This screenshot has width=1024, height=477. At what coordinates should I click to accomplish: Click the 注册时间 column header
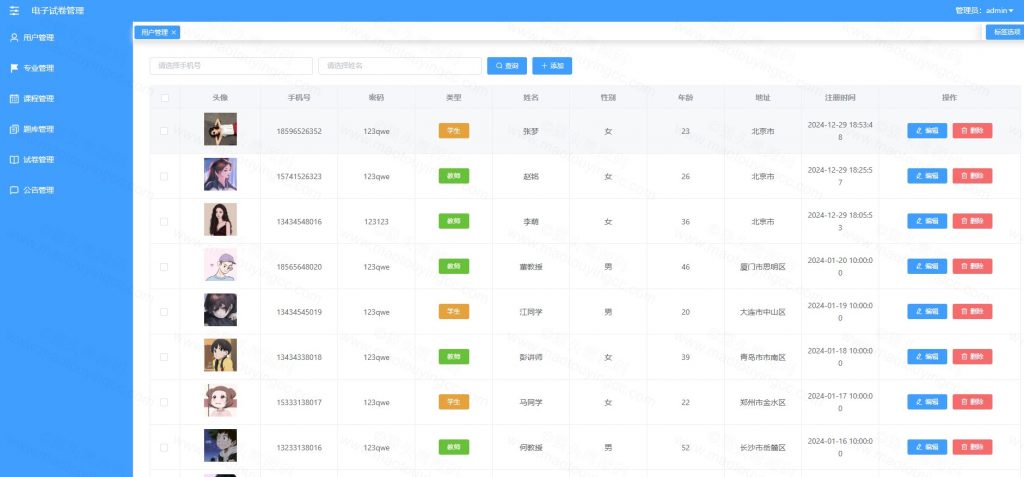tap(840, 98)
